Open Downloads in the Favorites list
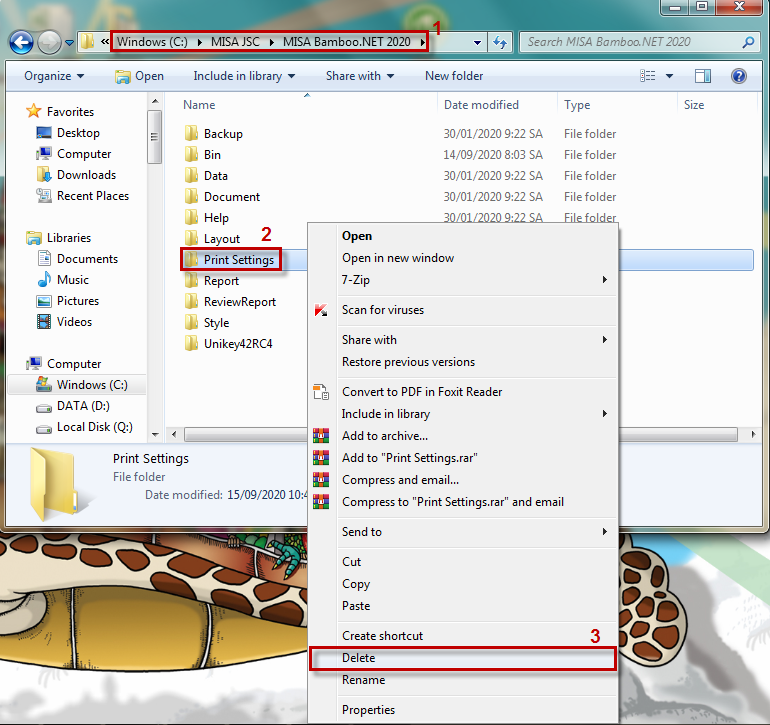The height and width of the screenshot is (725, 770). [x=86, y=174]
